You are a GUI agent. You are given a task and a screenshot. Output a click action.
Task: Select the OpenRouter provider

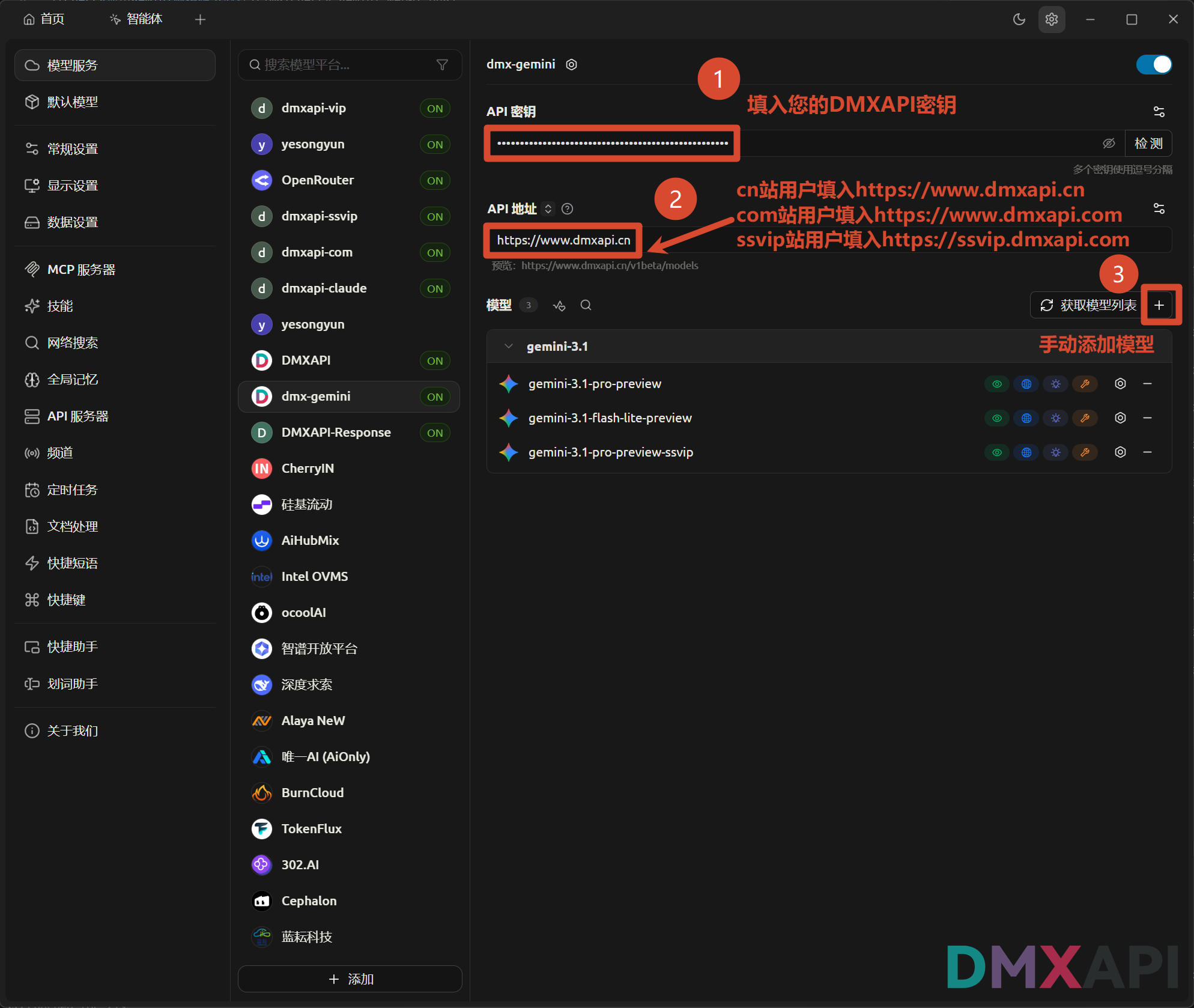pos(349,180)
